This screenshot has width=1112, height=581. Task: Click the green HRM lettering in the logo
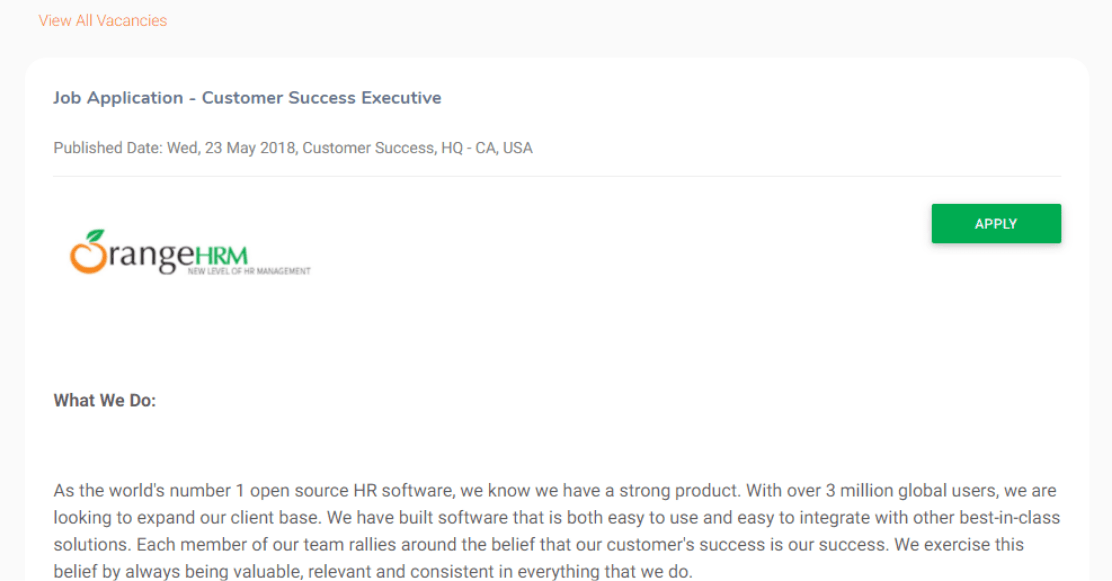pyautogui.click(x=221, y=254)
